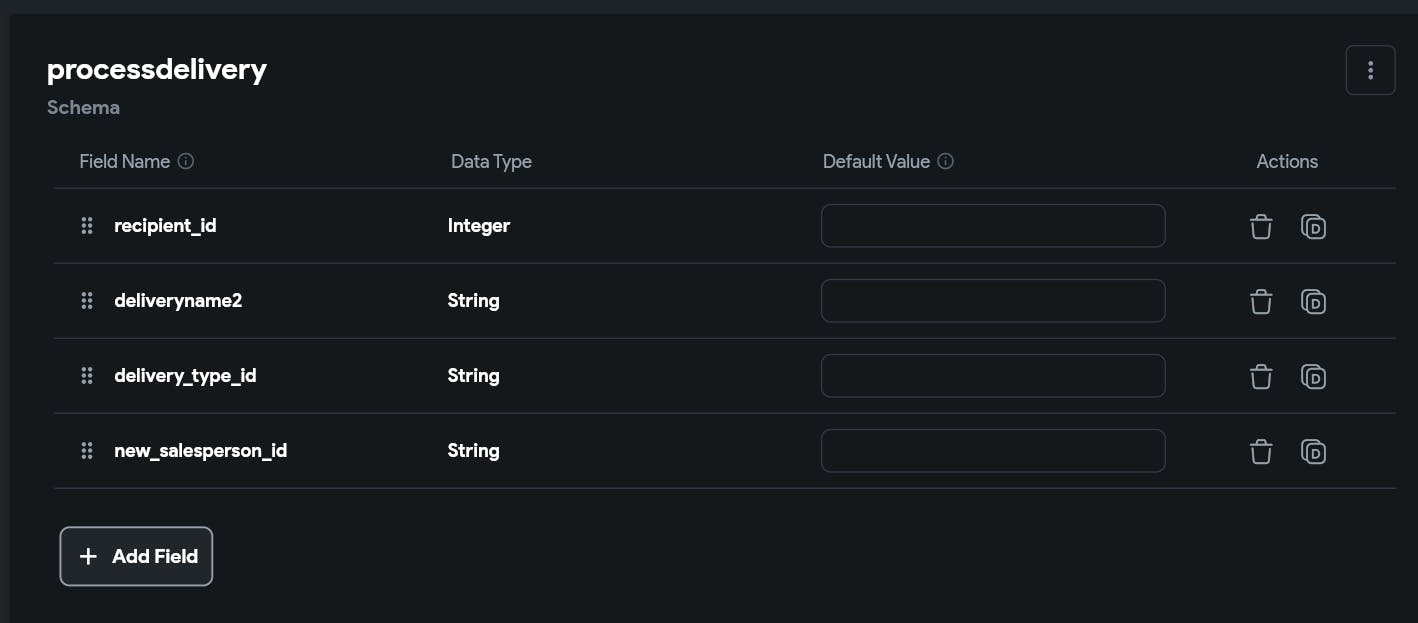Click the new_salesperson_id row drag handle
This screenshot has height=623, width=1418.
[87, 451]
